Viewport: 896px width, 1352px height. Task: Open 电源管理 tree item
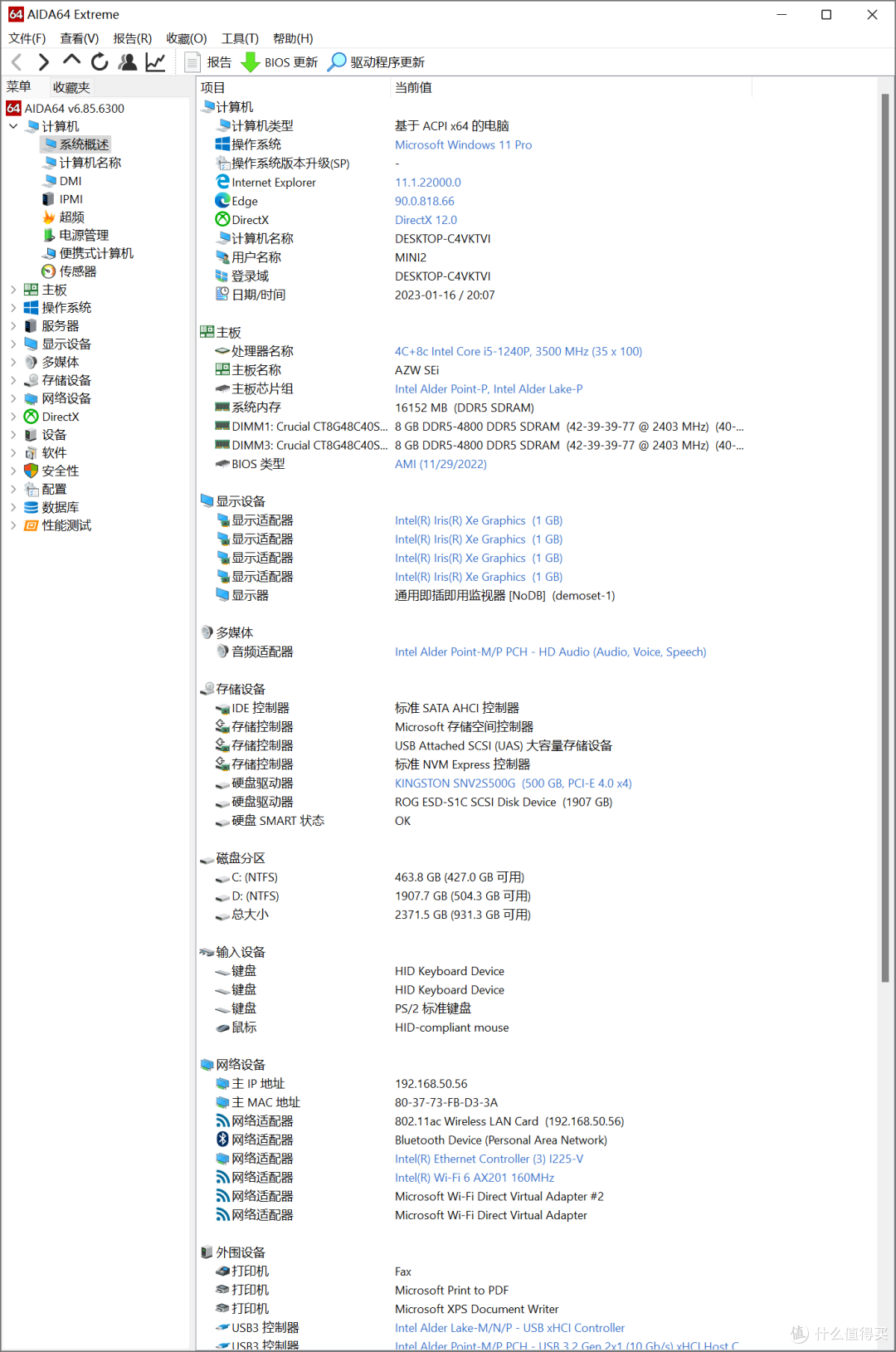75,235
